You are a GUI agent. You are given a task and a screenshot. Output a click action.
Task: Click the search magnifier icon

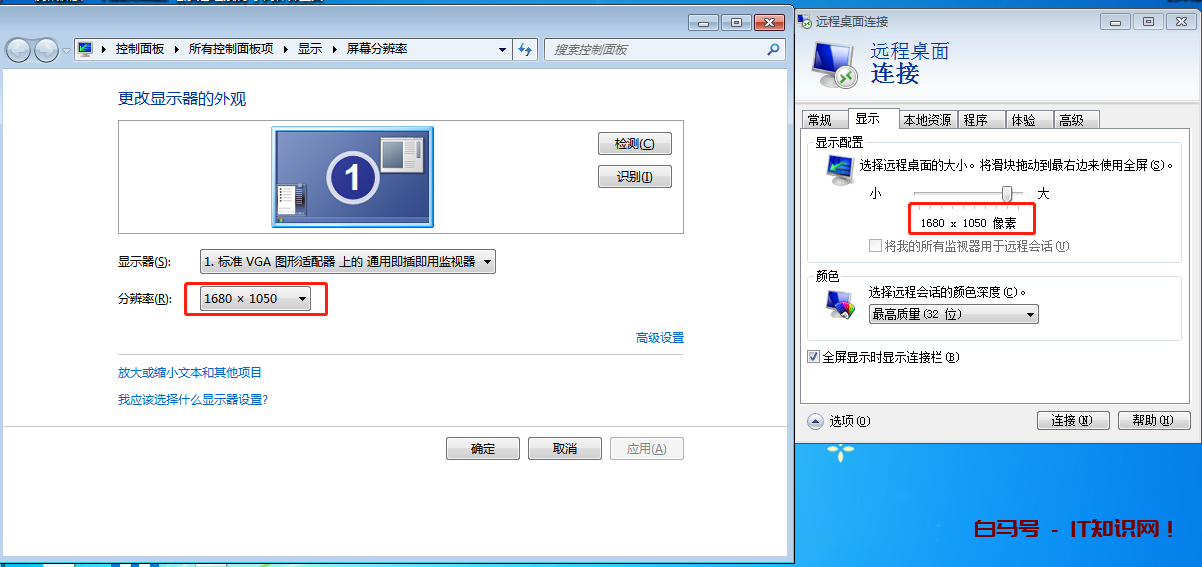[x=773, y=49]
